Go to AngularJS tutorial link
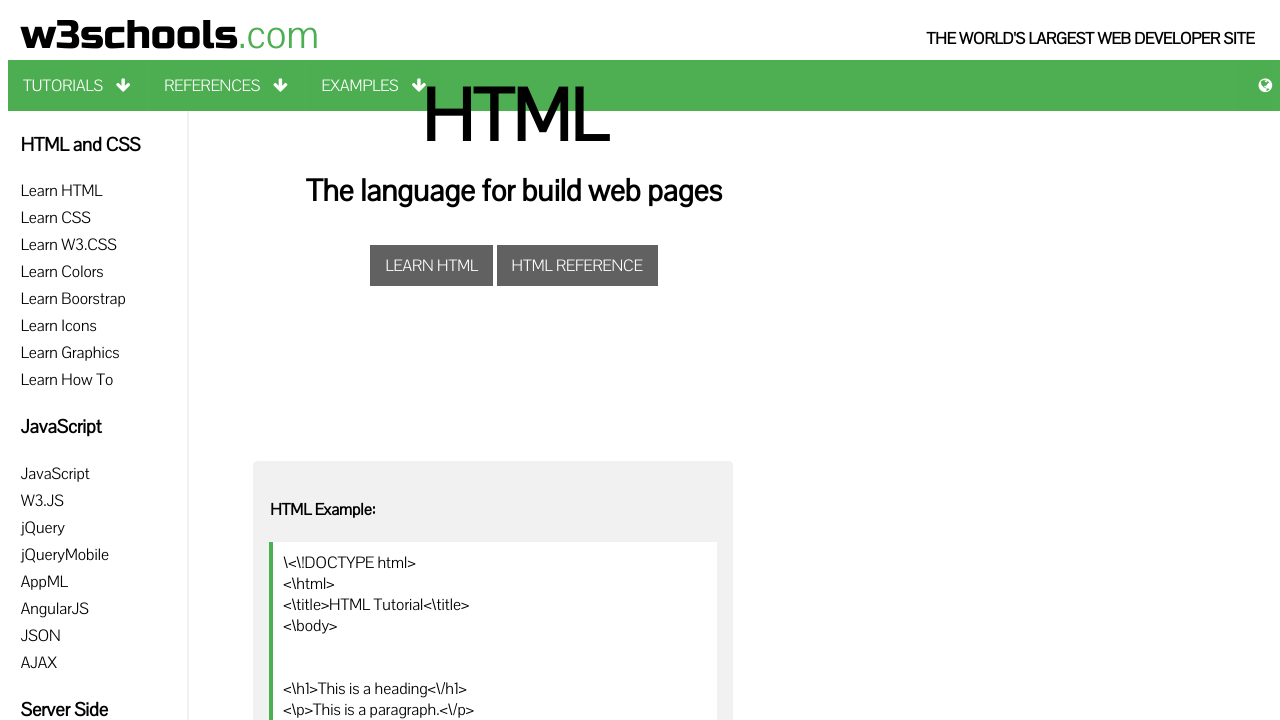The height and width of the screenshot is (720, 1280). [55, 609]
